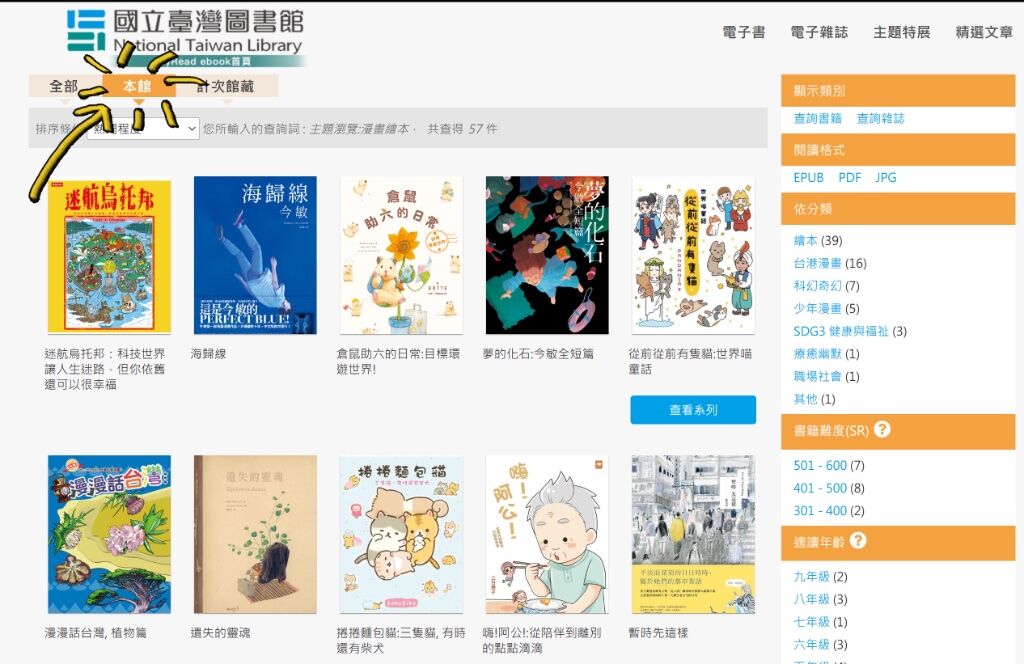Filter by the EPUB reading format
The image size is (1024, 664).
click(x=808, y=178)
